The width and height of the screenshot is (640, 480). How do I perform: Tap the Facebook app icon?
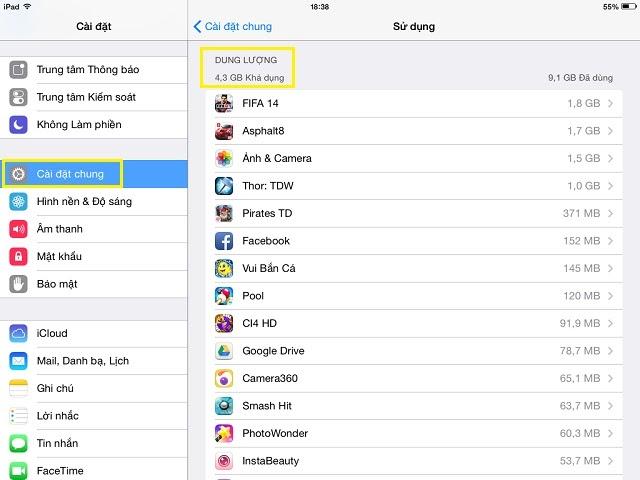224,241
